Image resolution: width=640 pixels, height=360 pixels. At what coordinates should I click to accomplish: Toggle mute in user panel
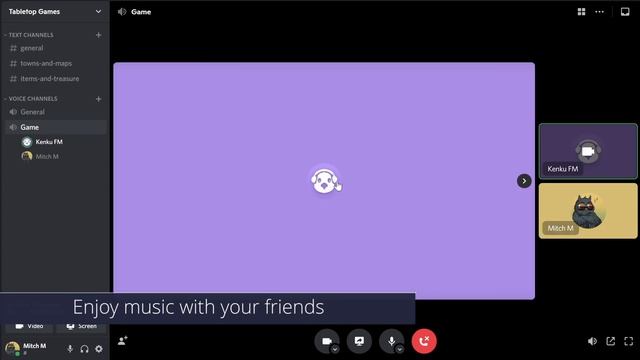pos(70,349)
